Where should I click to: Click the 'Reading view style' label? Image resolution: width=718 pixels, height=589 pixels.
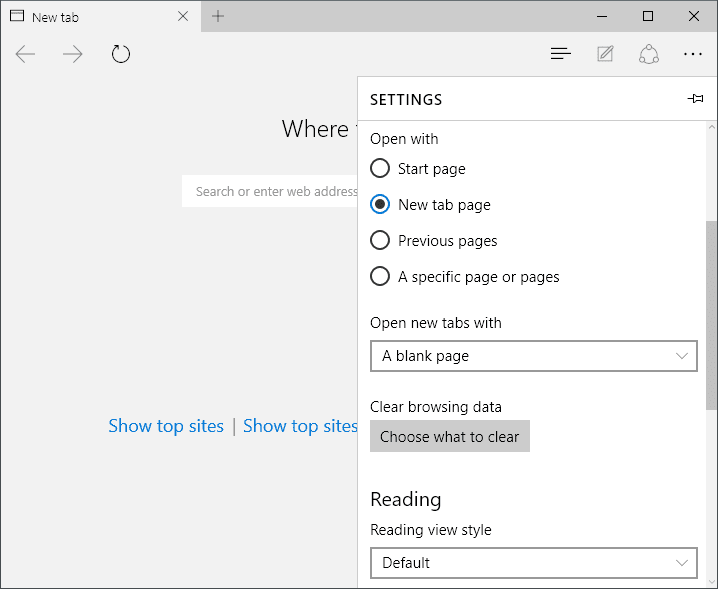pyautogui.click(x=430, y=530)
